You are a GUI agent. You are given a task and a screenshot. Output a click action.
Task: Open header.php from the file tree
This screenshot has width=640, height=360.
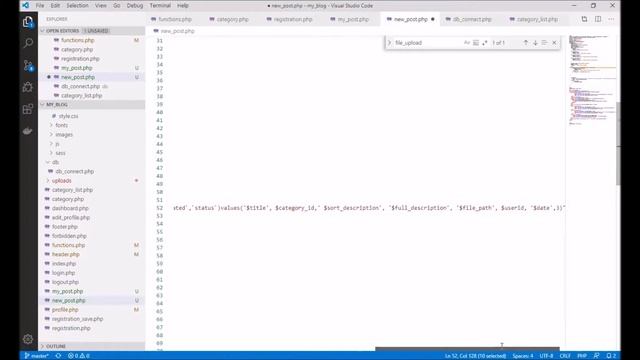point(65,254)
